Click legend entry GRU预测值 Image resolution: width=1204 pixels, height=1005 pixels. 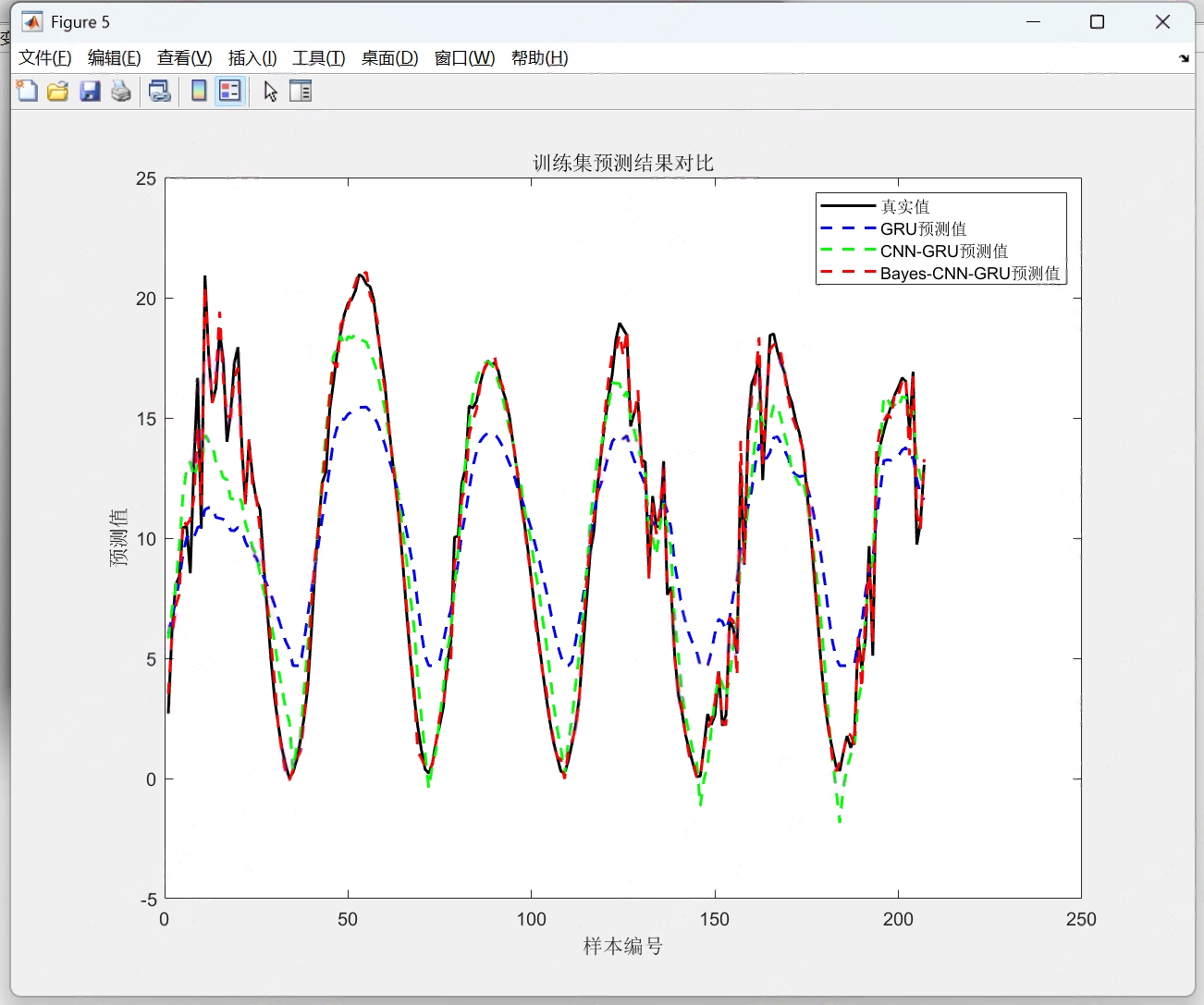(x=924, y=228)
